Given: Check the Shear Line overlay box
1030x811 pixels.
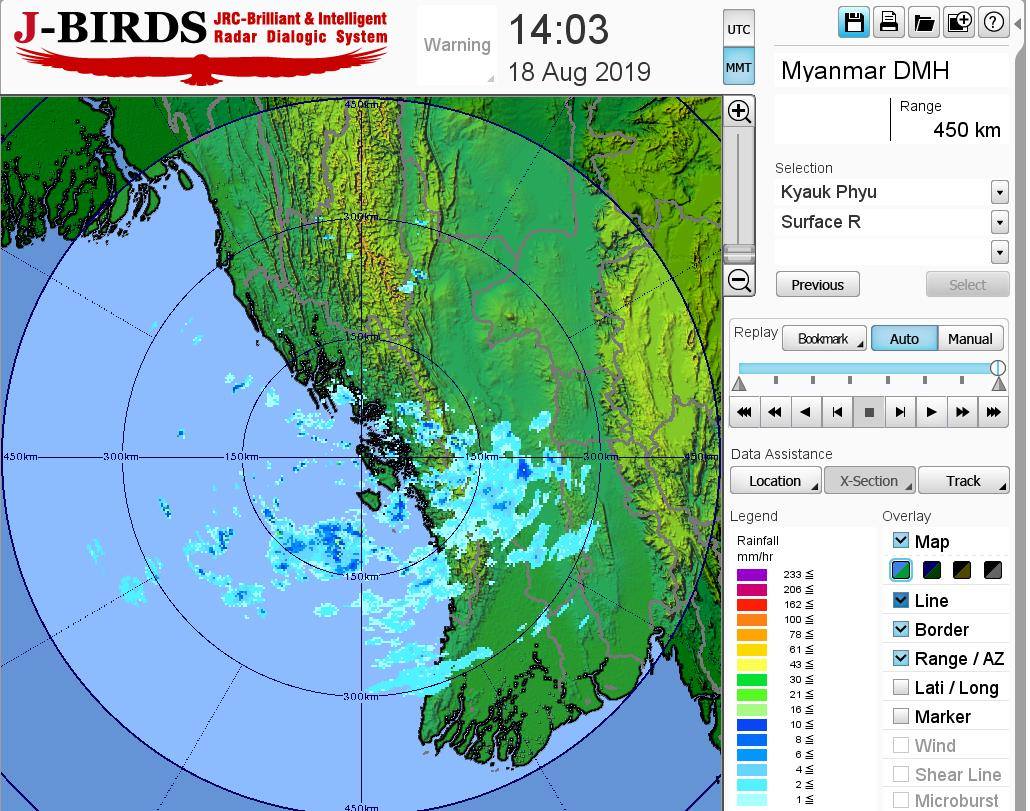Looking at the screenshot, I should coord(901,774).
